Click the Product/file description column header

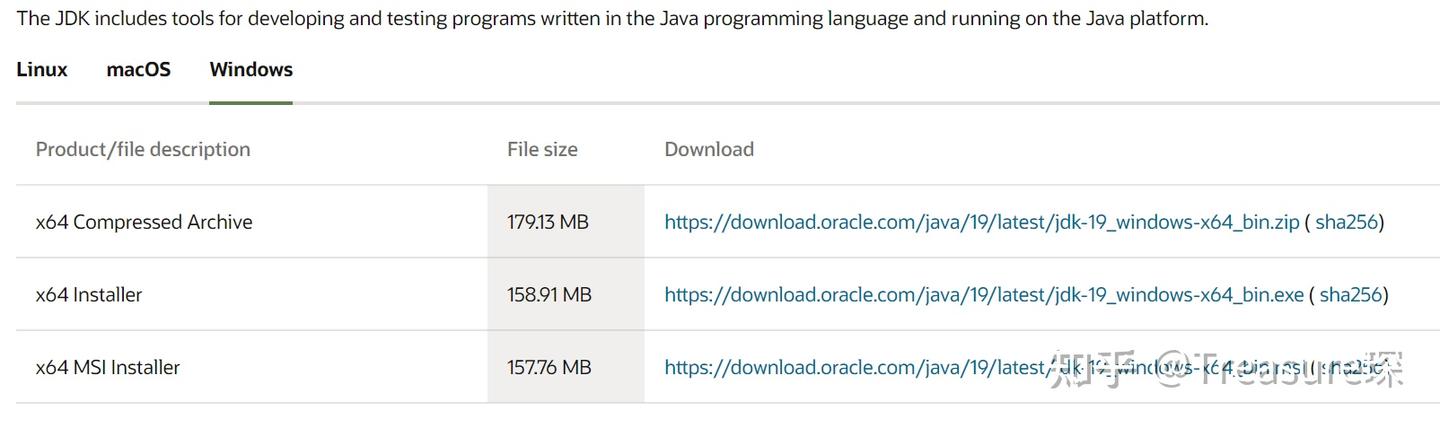click(x=143, y=150)
